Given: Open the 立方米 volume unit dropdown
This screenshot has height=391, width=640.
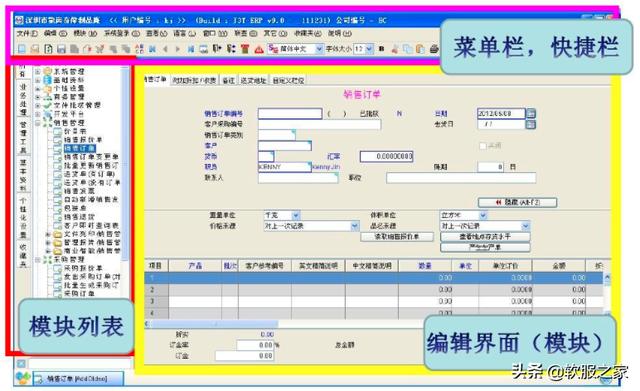Looking at the screenshot, I should point(483,215).
